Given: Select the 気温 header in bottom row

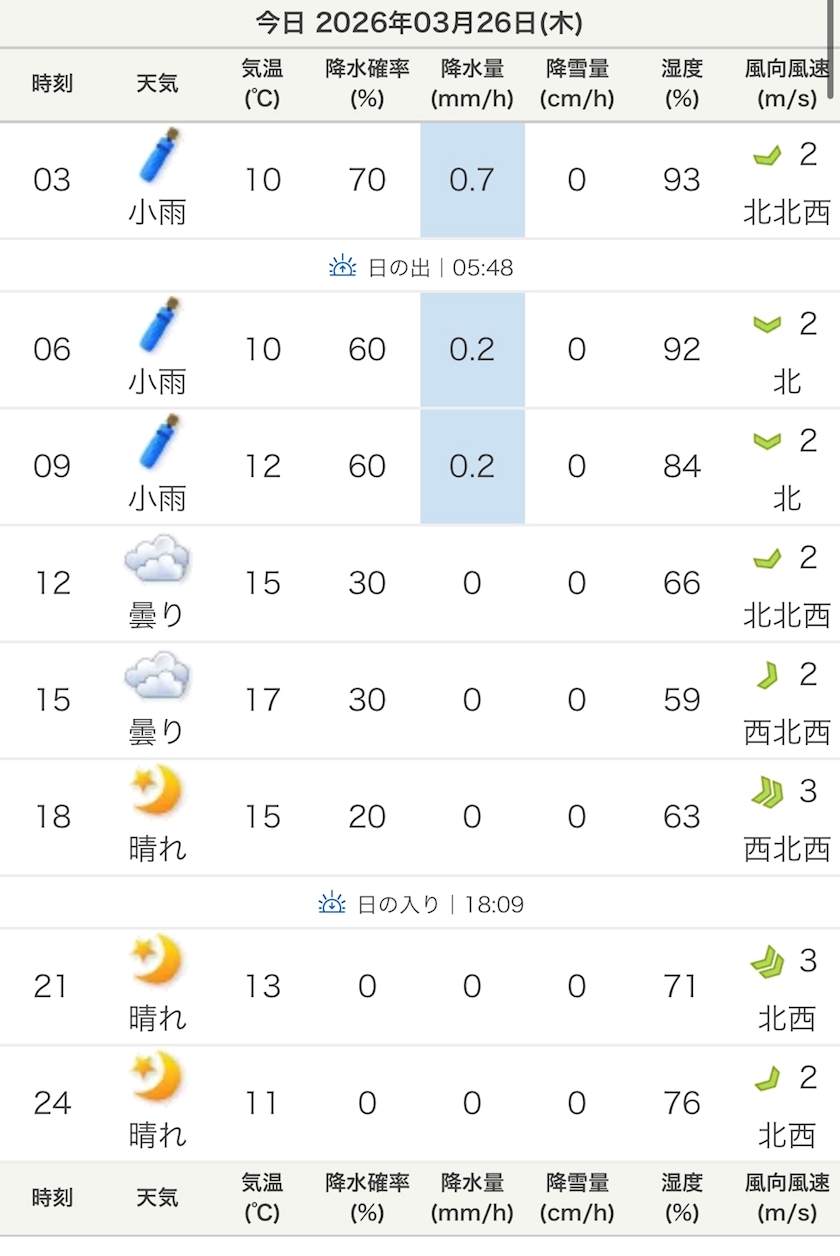Looking at the screenshot, I should tap(262, 1198).
